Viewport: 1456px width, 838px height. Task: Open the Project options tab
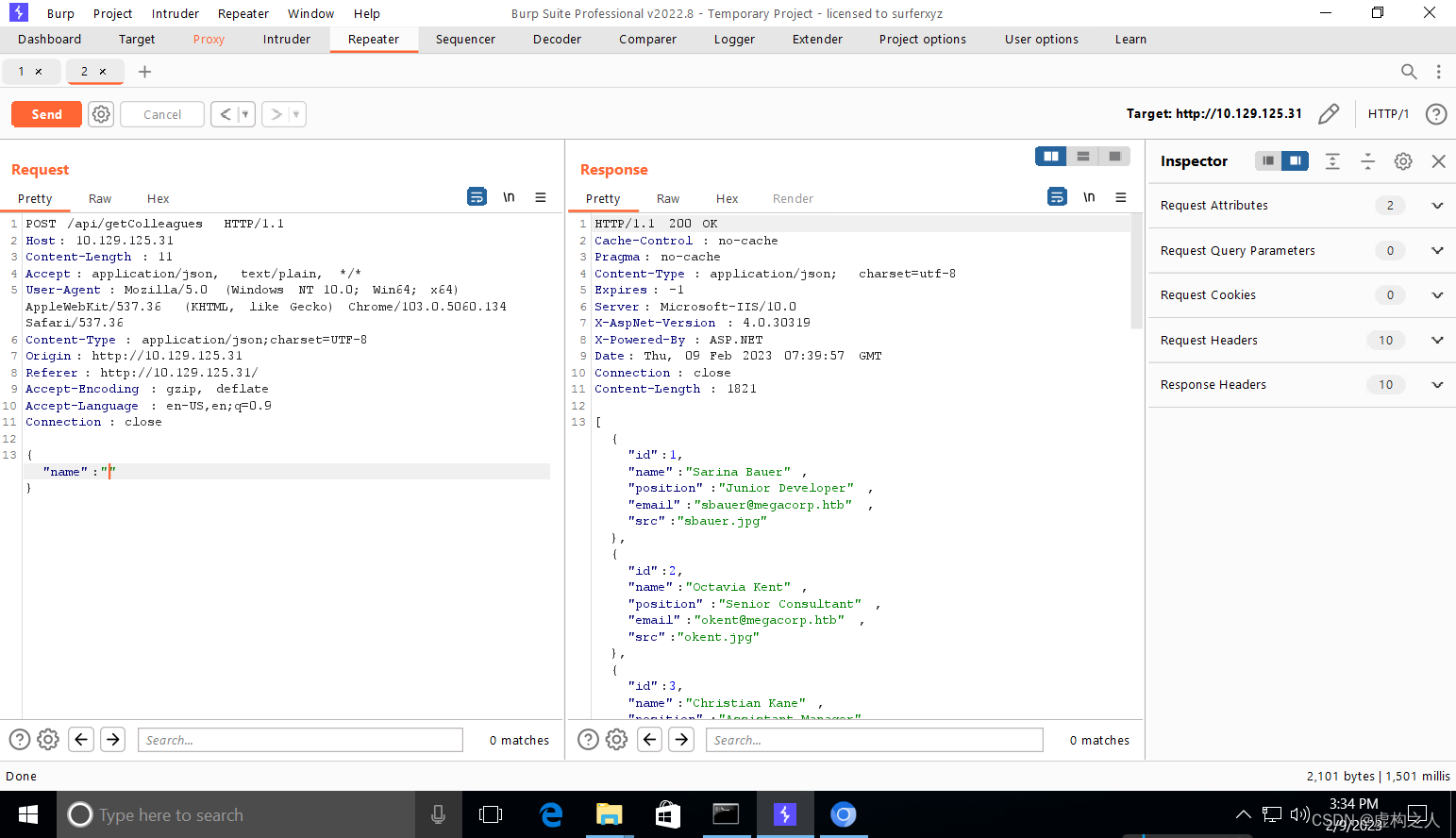[x=922, y=40]
